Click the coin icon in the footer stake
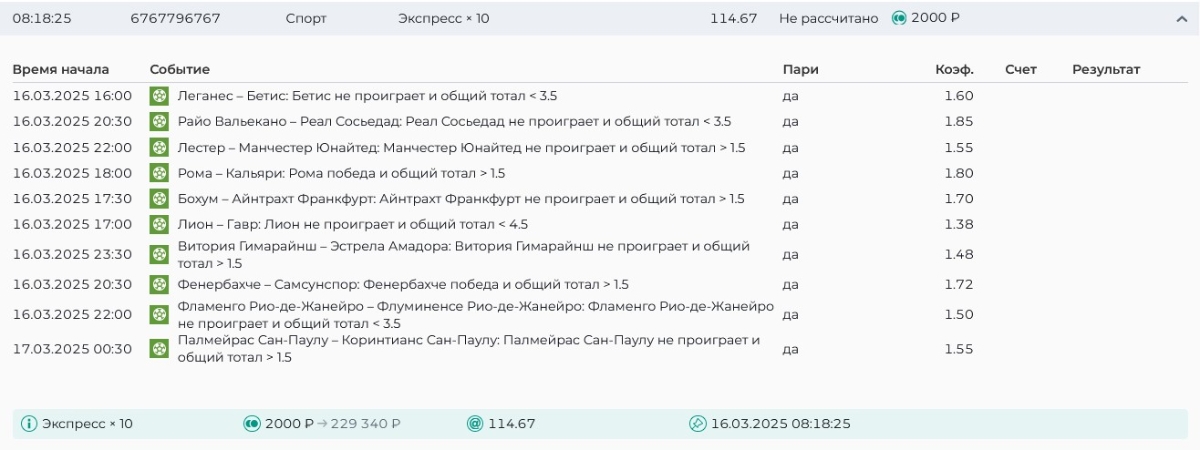1200x450 pixels. (252, 424)
